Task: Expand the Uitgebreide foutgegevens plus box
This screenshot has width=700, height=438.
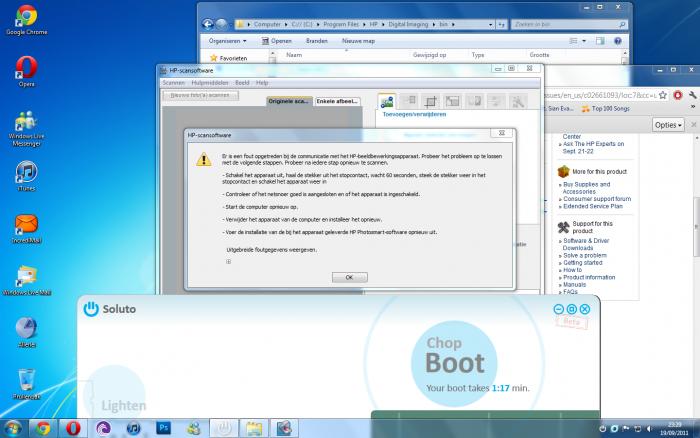Action: tap(229, 262)
